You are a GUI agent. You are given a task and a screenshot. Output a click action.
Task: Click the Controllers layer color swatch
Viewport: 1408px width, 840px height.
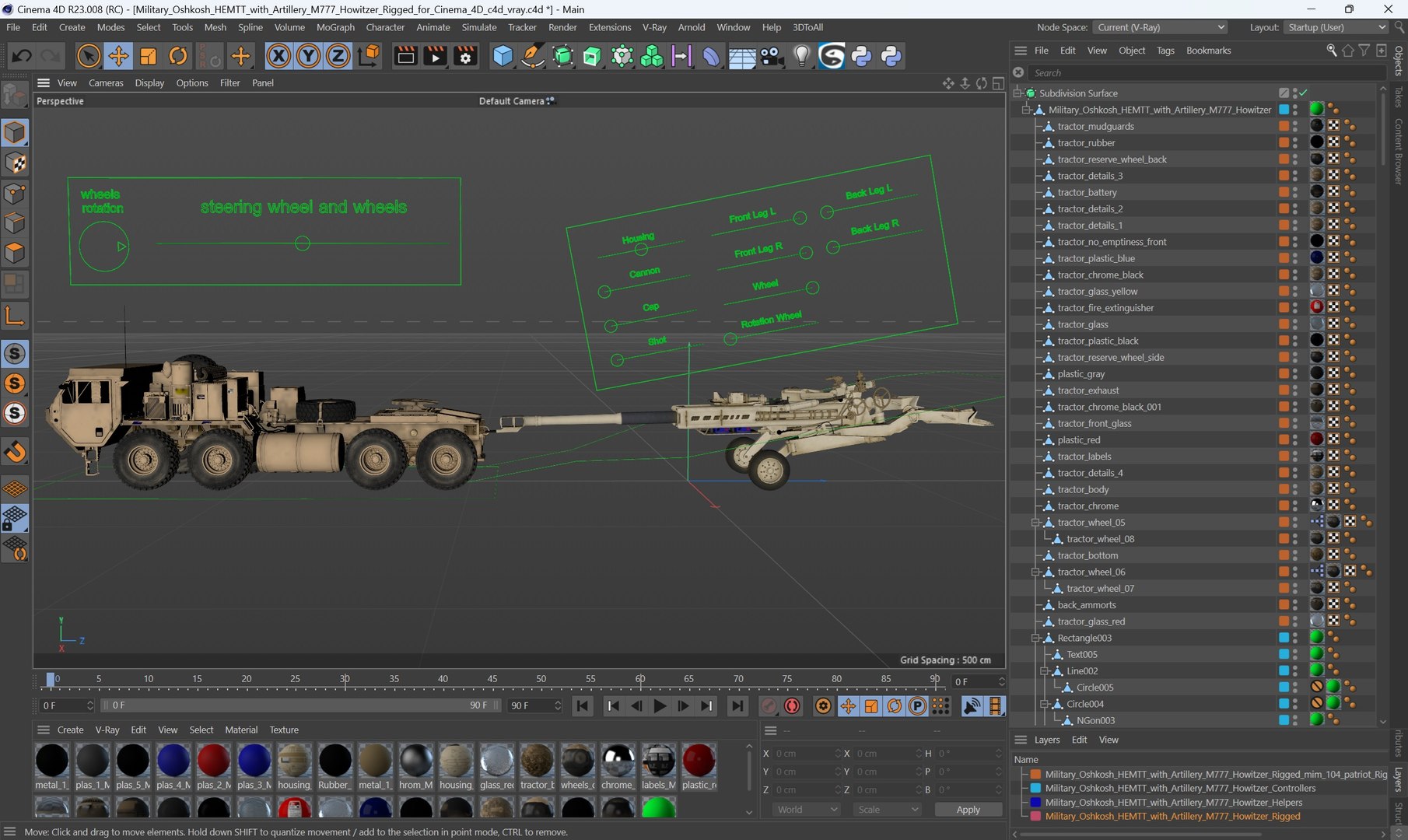(x=1035, y=788)
